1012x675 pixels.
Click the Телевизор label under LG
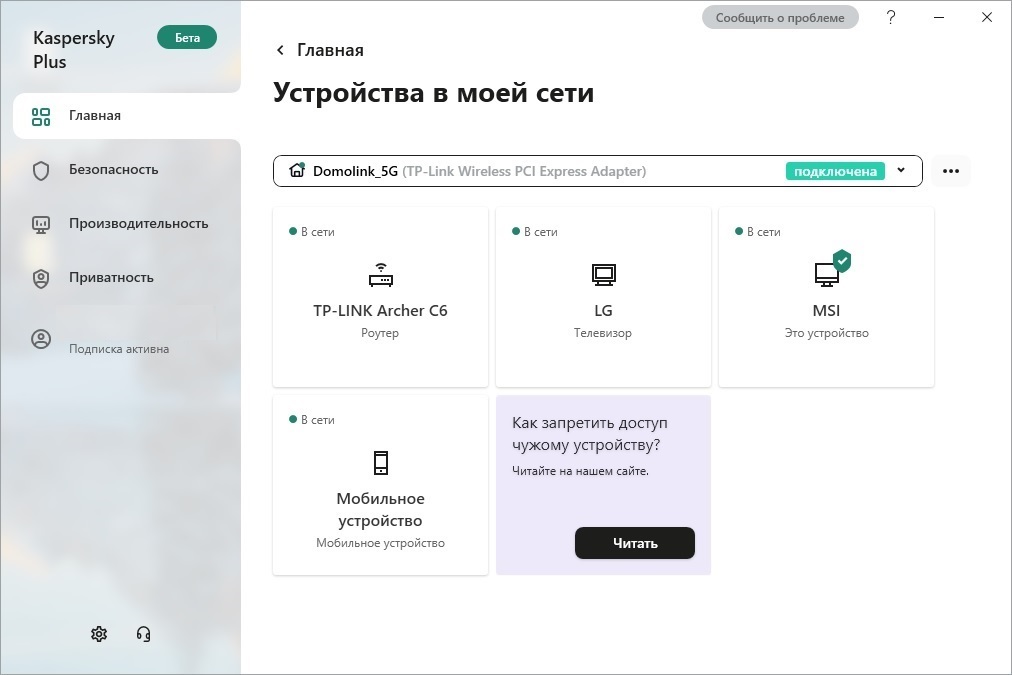tap(603, 333)
